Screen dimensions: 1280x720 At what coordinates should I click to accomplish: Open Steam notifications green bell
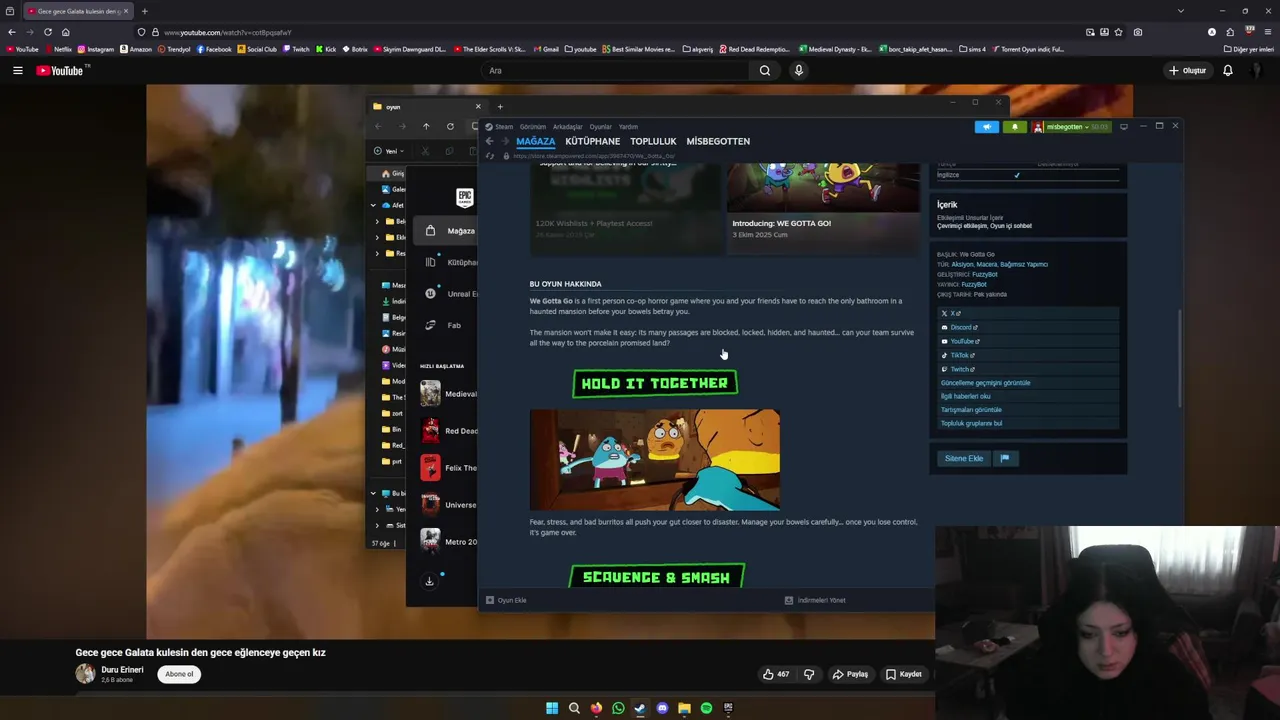click(1014, 127)
